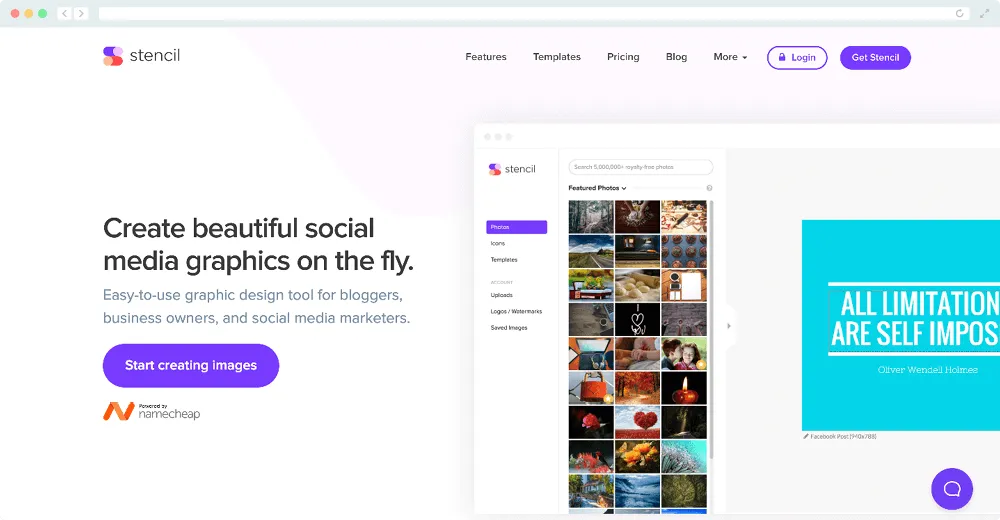The image size is (1000, 520).
Task: Click the photo list scrollbar
Action: tap(711, 330)
